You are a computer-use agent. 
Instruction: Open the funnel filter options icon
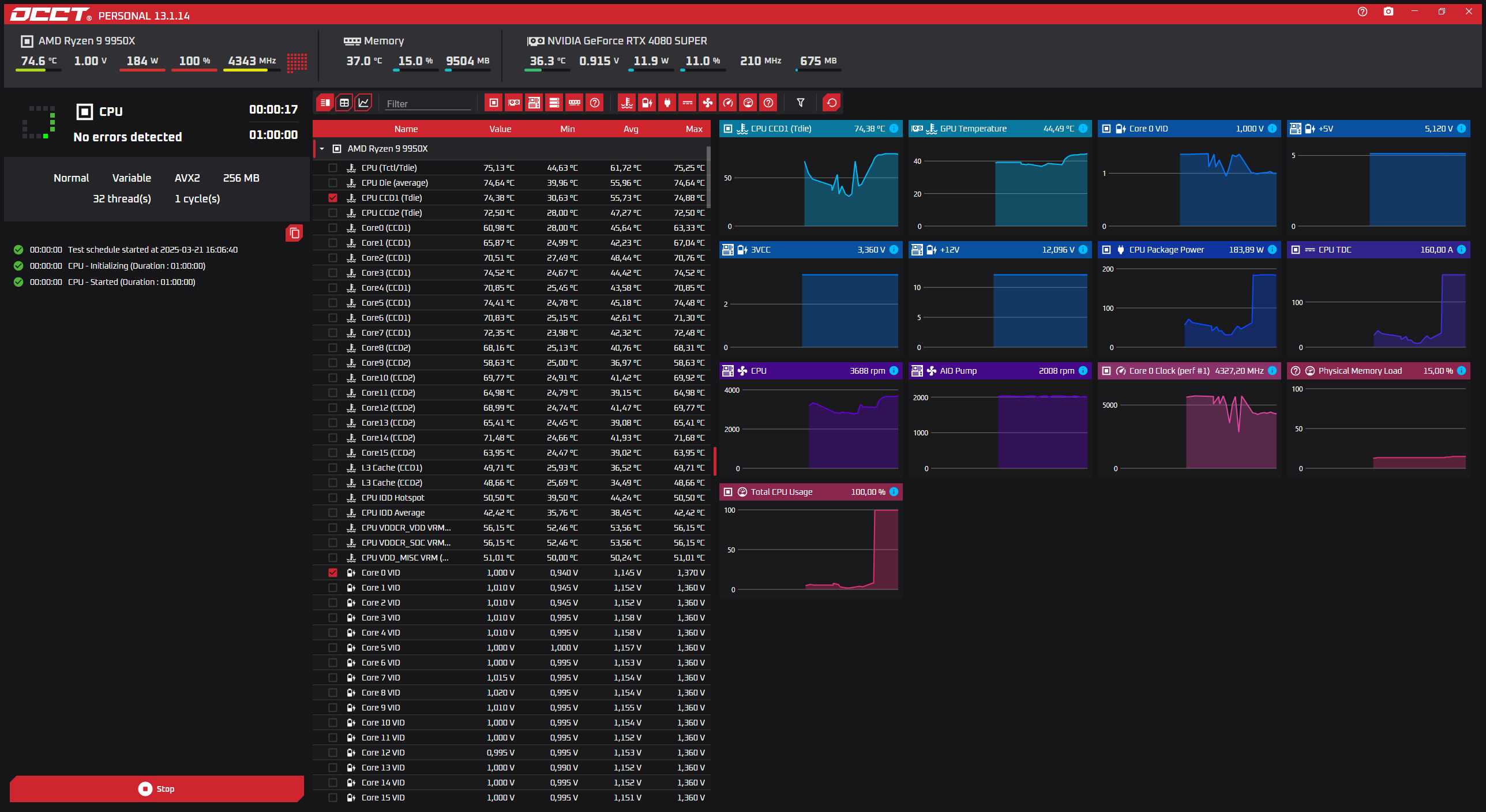(800, 103)
